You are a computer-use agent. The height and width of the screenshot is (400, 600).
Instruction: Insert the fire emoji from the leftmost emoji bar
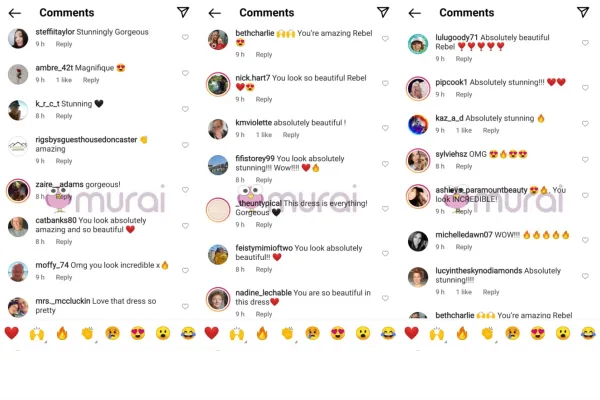coord(62,333)
